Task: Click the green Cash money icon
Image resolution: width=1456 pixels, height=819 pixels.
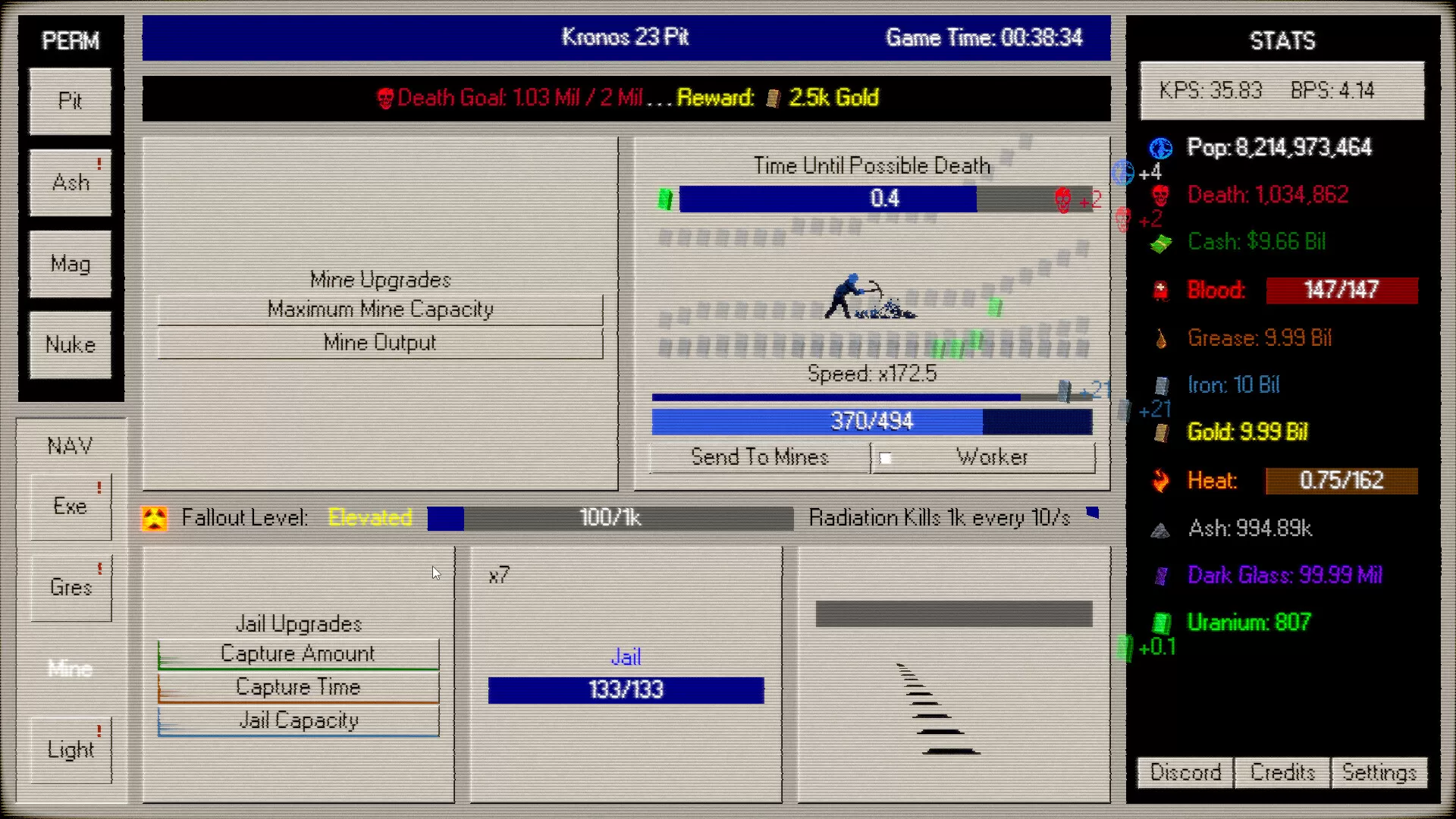Action: [1160, 243]
